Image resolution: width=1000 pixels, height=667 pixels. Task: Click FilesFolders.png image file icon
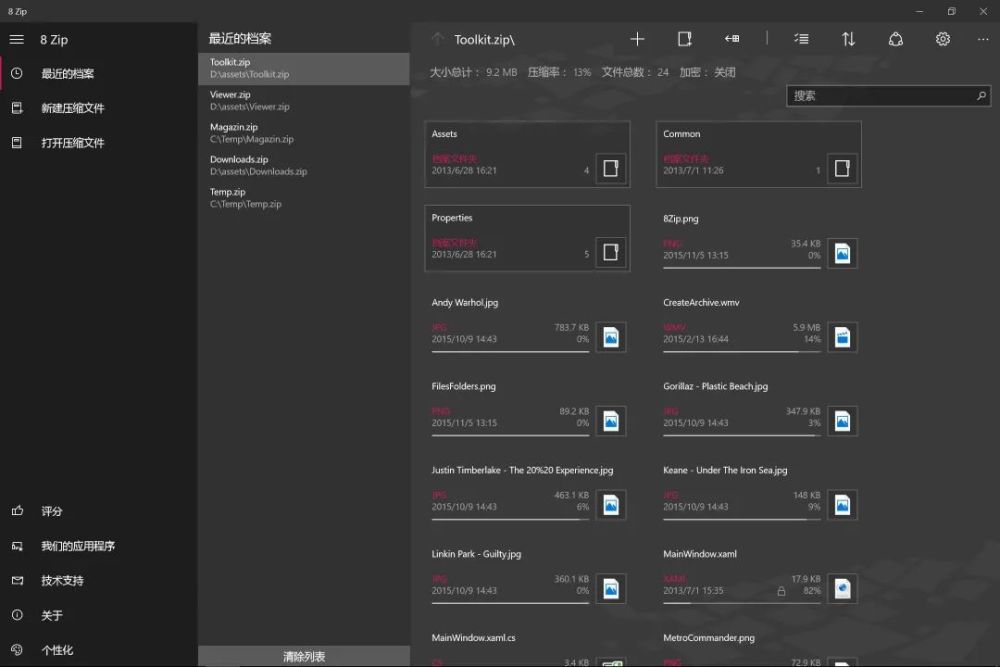611,421
